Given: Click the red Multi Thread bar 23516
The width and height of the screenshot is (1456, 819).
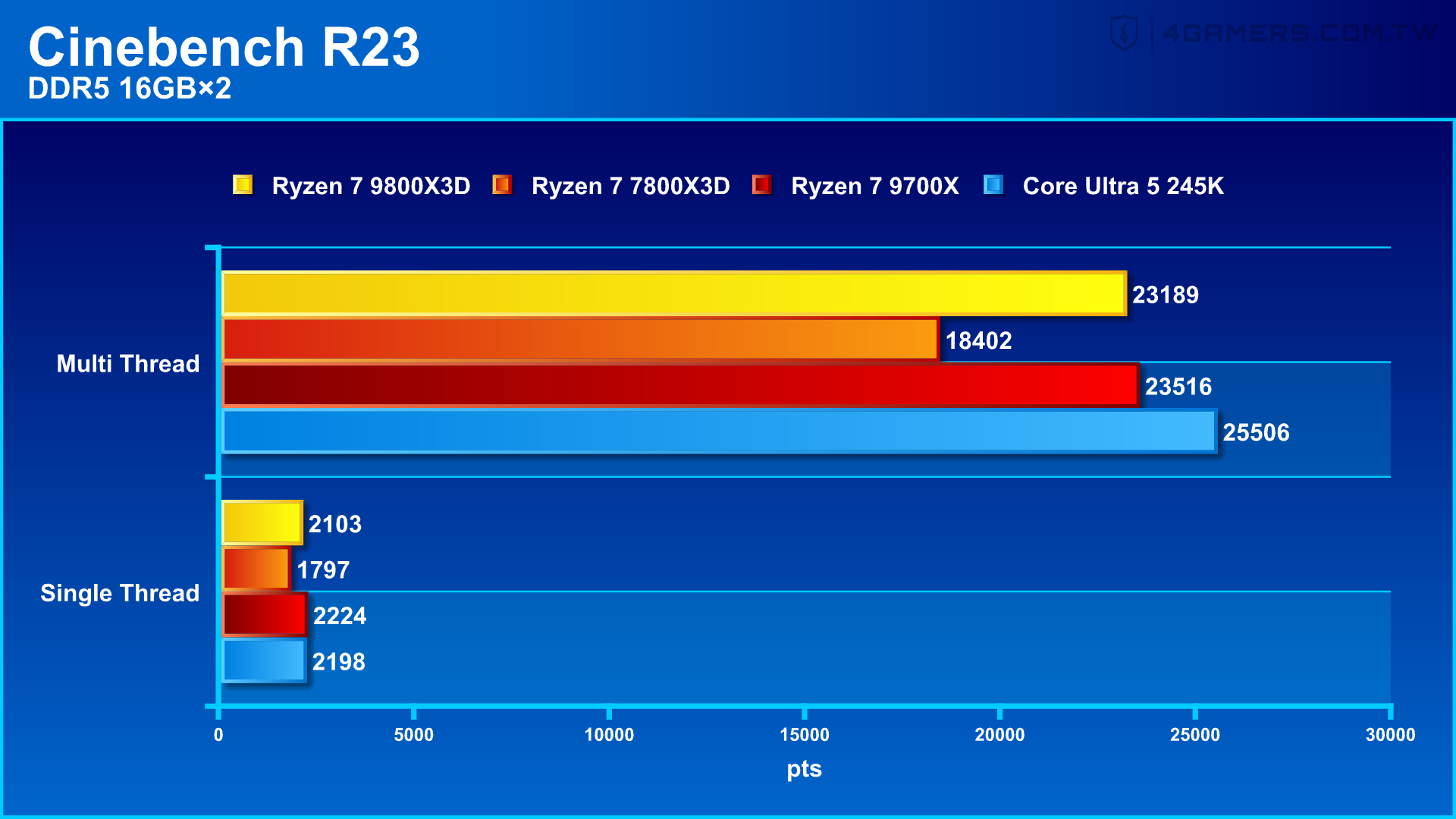Looking at the screenshot, I should [x=681, y=385].
